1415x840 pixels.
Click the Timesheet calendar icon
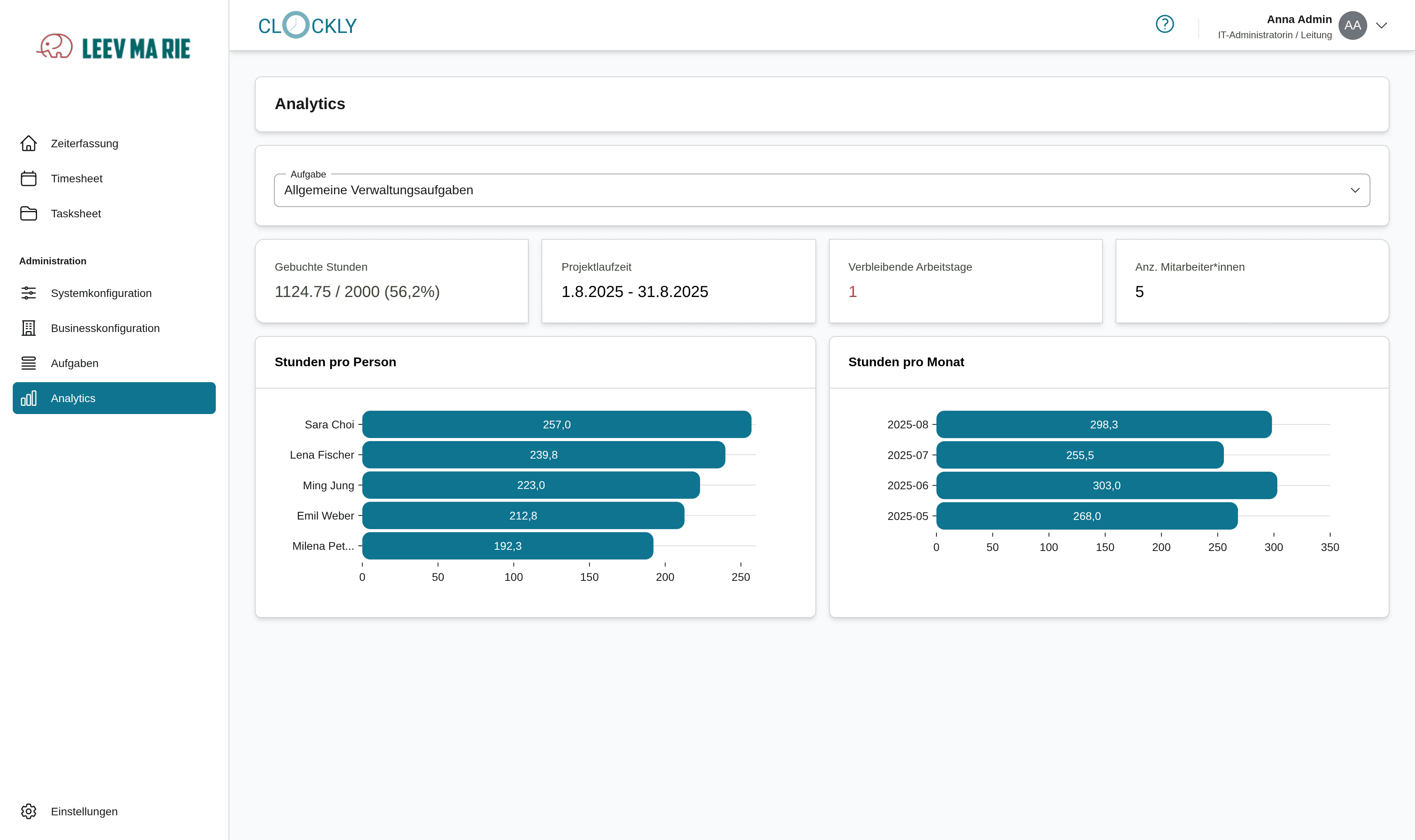click(x=28, y=178)
